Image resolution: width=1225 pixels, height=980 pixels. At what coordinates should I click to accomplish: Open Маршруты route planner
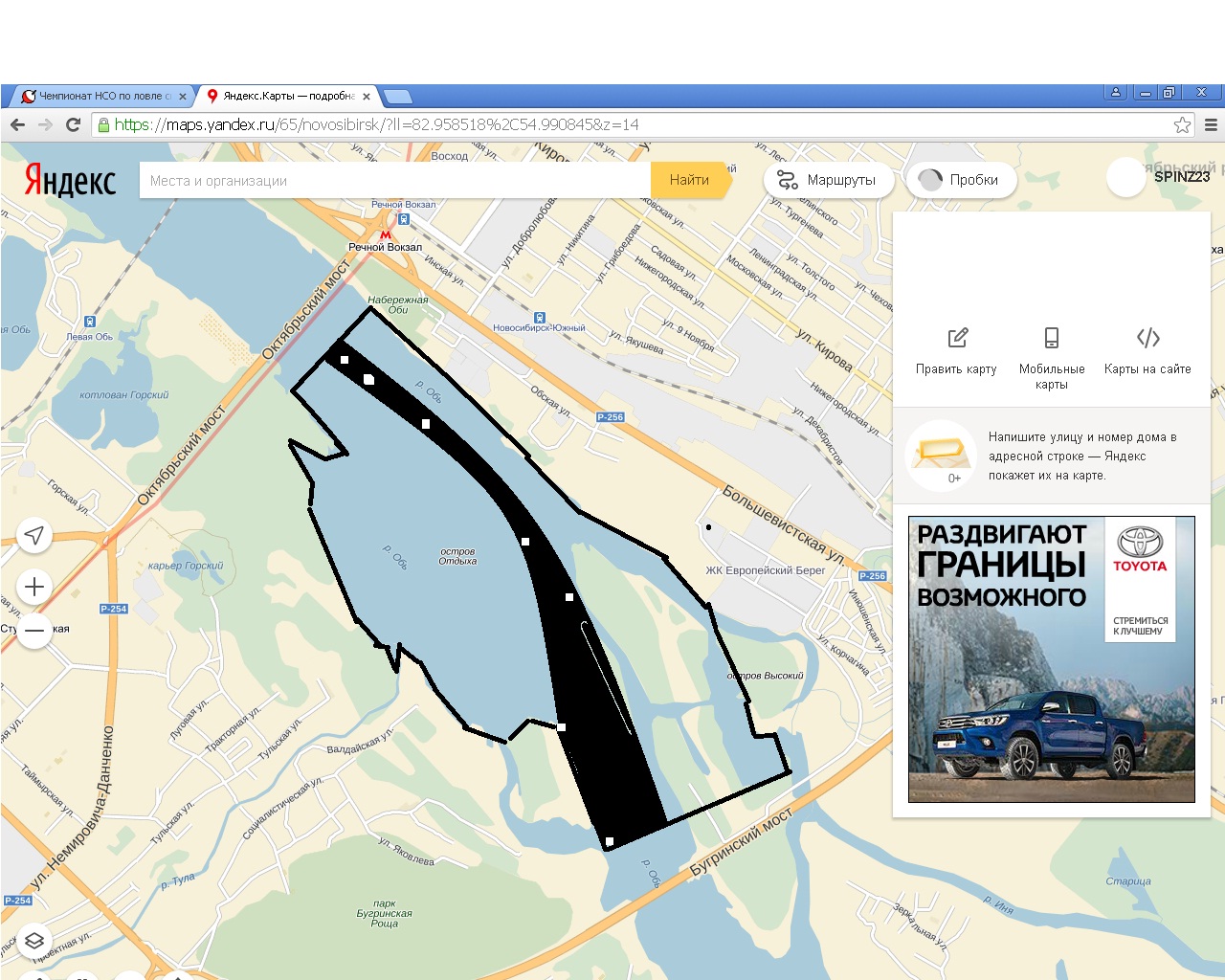(x=828, y=180)
